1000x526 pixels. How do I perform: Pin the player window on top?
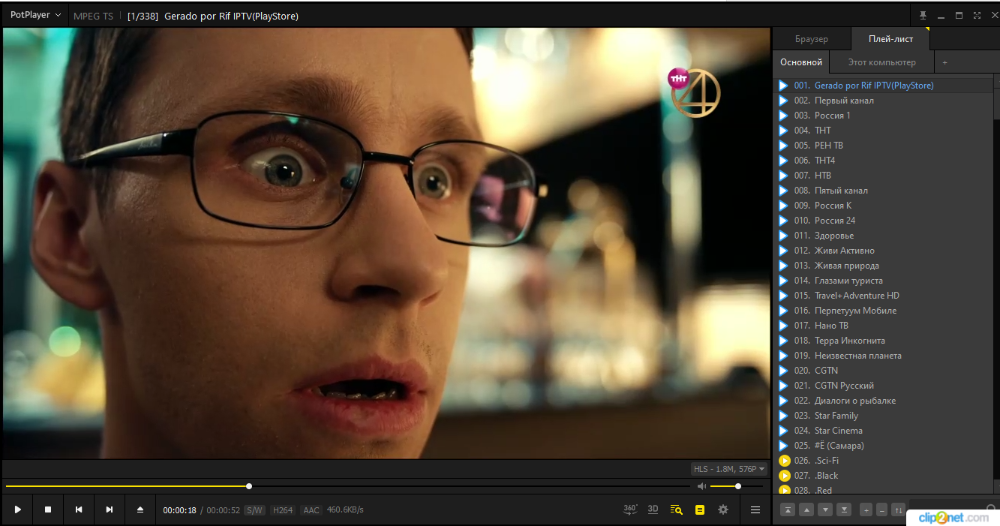point(922,15)
